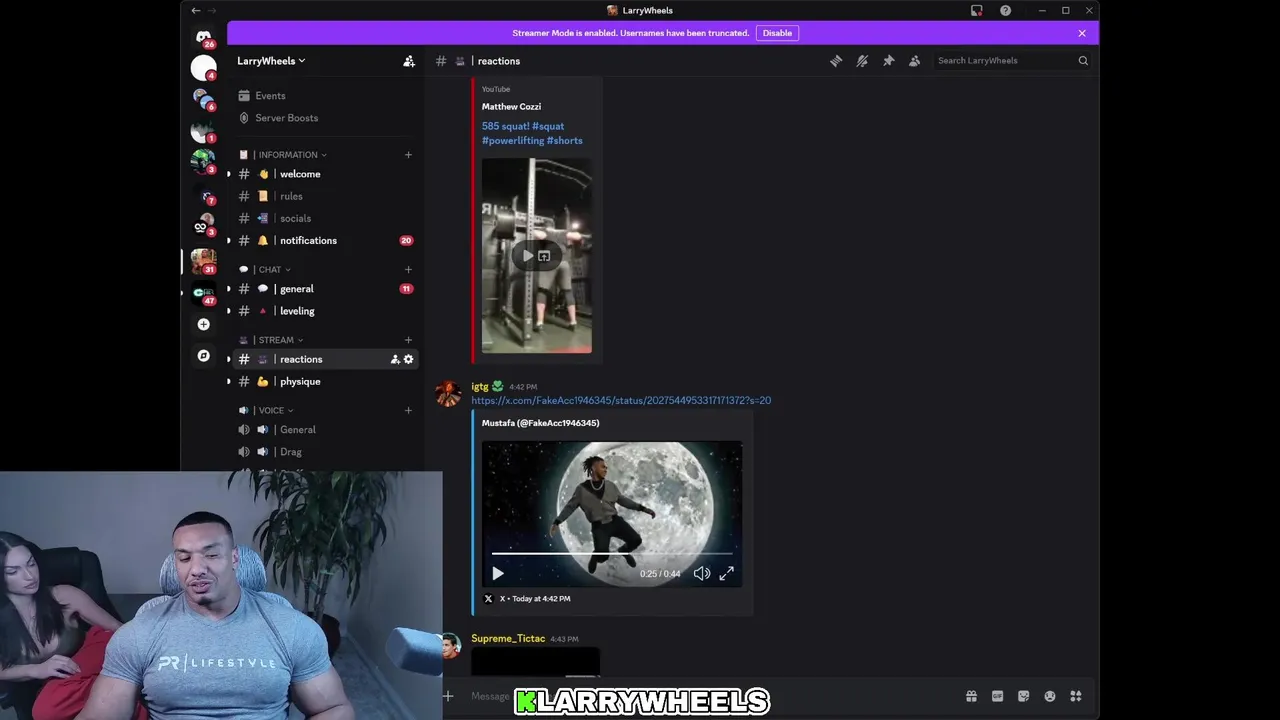Open reactions channel settings gear
The height and width of the screenshot is (720, 1280).
[x=408, y=359]
